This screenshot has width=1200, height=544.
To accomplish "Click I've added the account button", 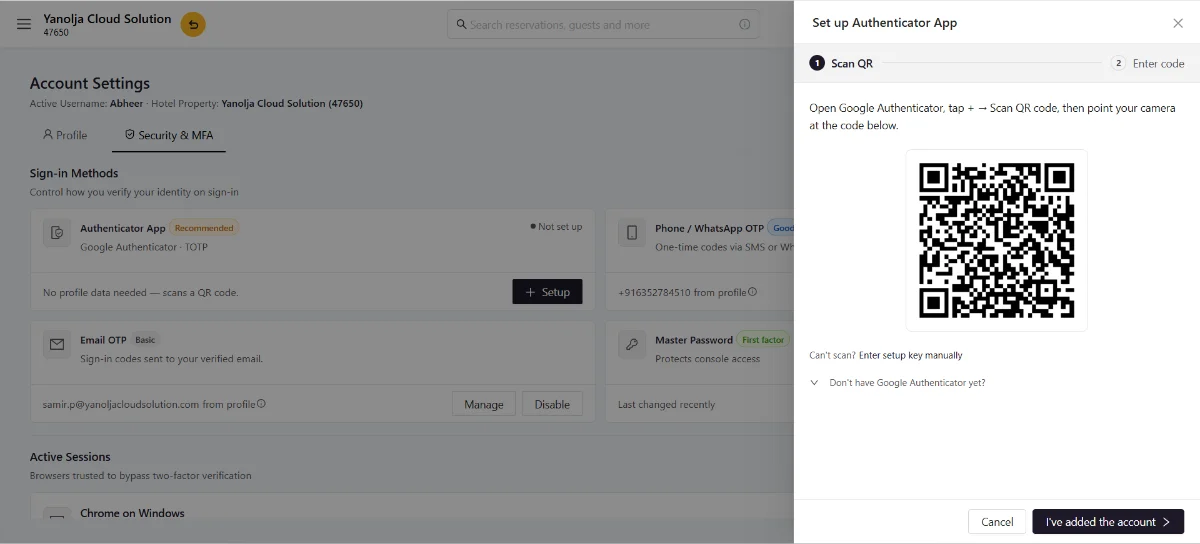I will (x=1108, y=522).
